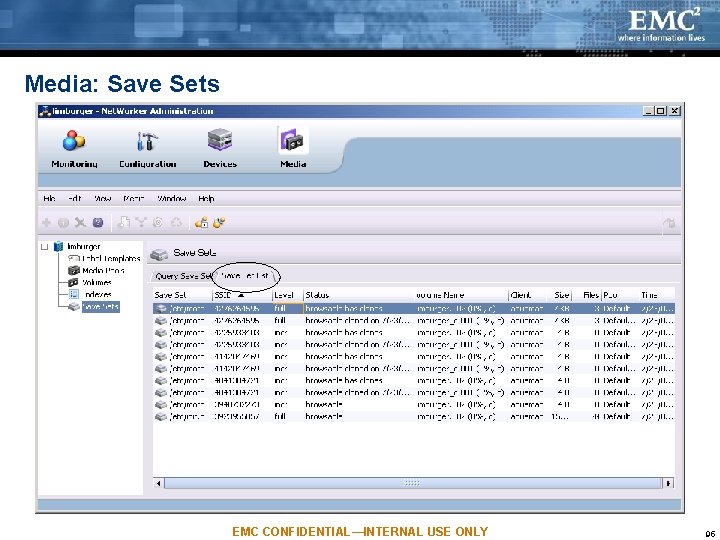The image size is (720, 540).
Task: Open the Help menu
Action: coord(206,198)
